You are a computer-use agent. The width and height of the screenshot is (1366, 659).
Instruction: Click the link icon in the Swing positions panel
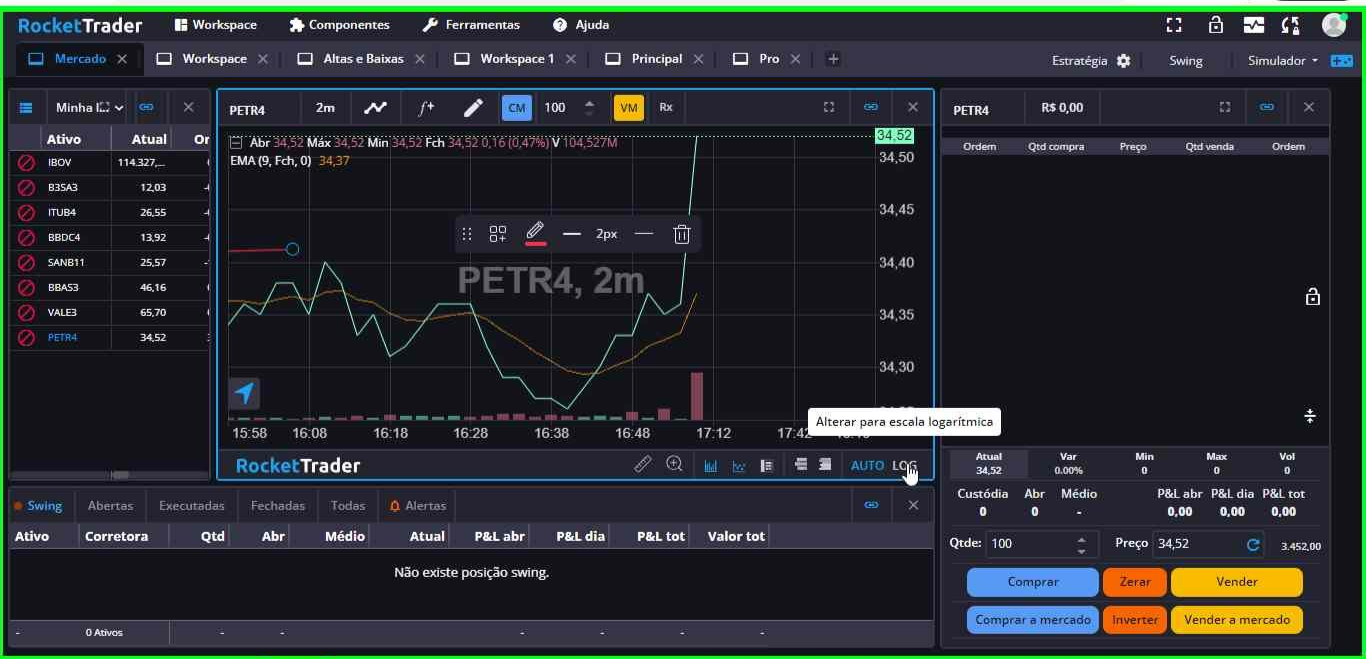(871, 505)
